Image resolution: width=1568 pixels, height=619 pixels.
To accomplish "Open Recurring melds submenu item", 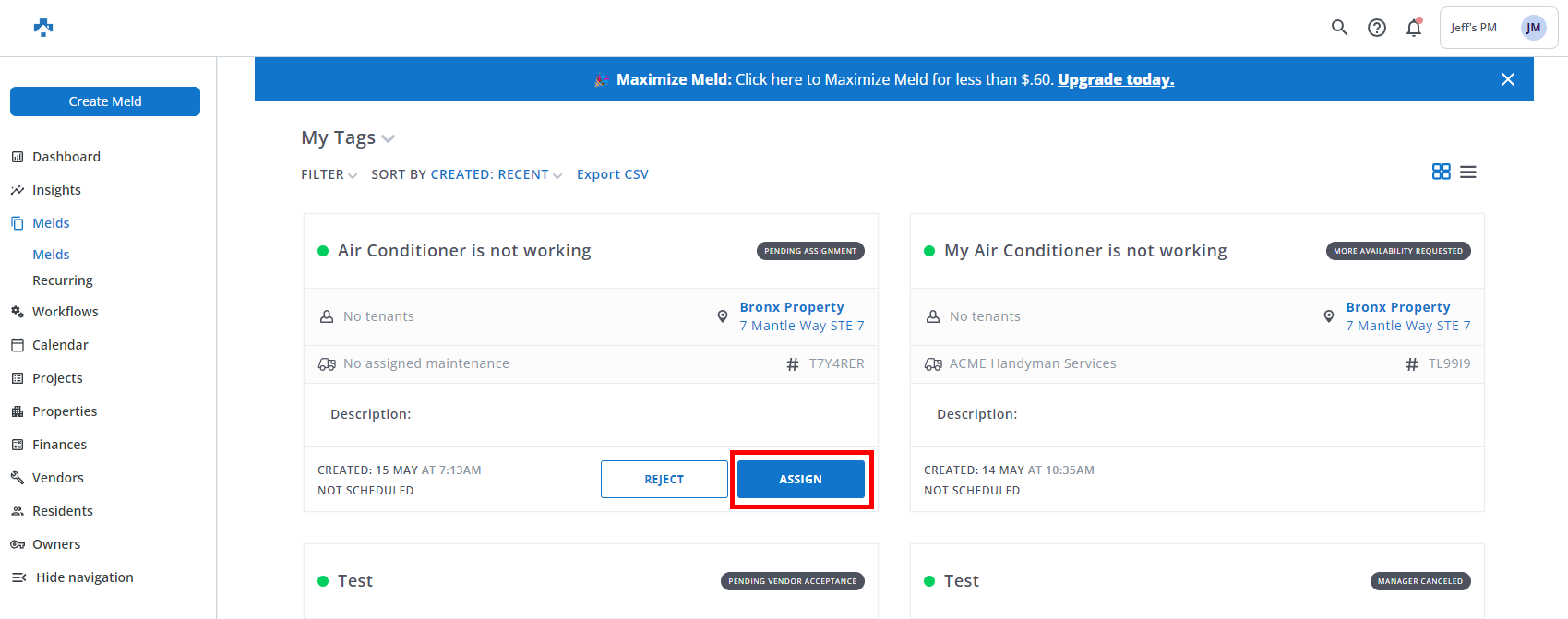I will pyautogui.click(x=63, y=280).
